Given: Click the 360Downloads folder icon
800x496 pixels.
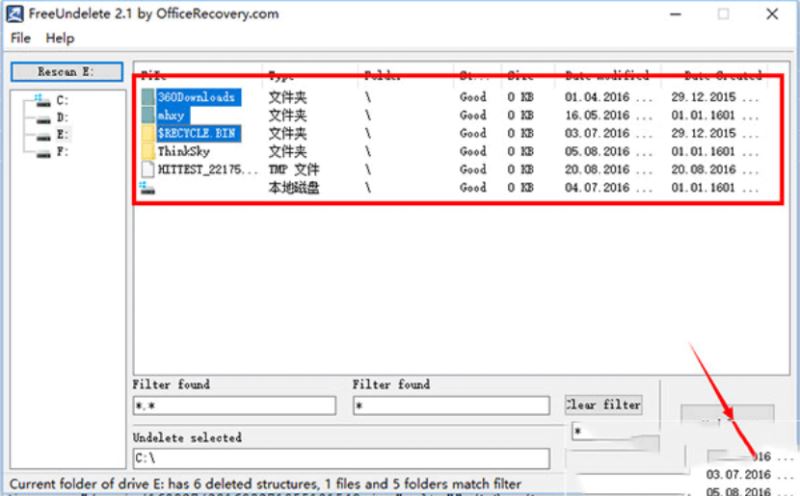Looking at the screenshot, I should tap(148, 97).
